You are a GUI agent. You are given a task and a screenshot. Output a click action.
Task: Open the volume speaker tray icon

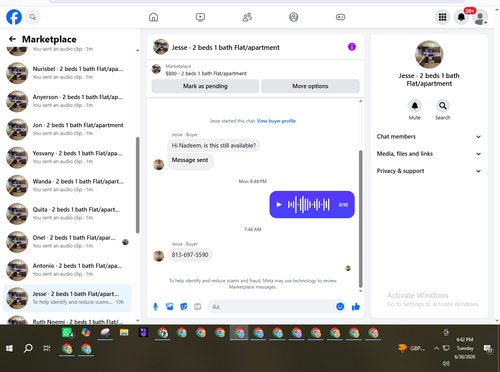(x=446, y=363)
